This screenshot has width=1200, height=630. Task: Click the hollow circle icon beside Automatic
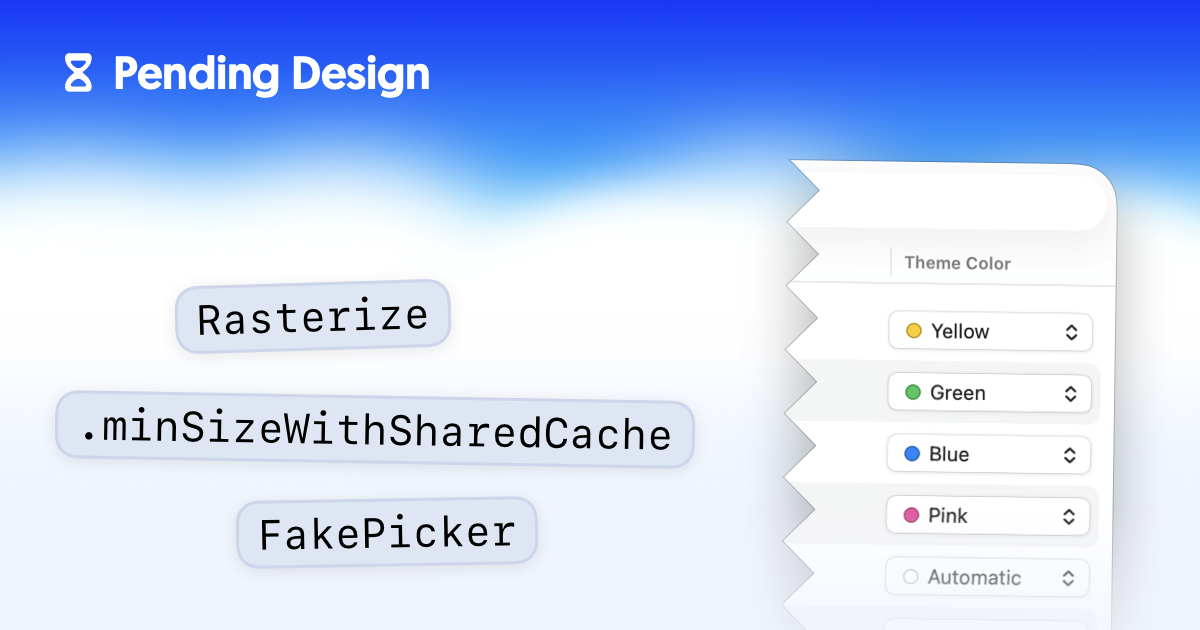click(911, 577)
